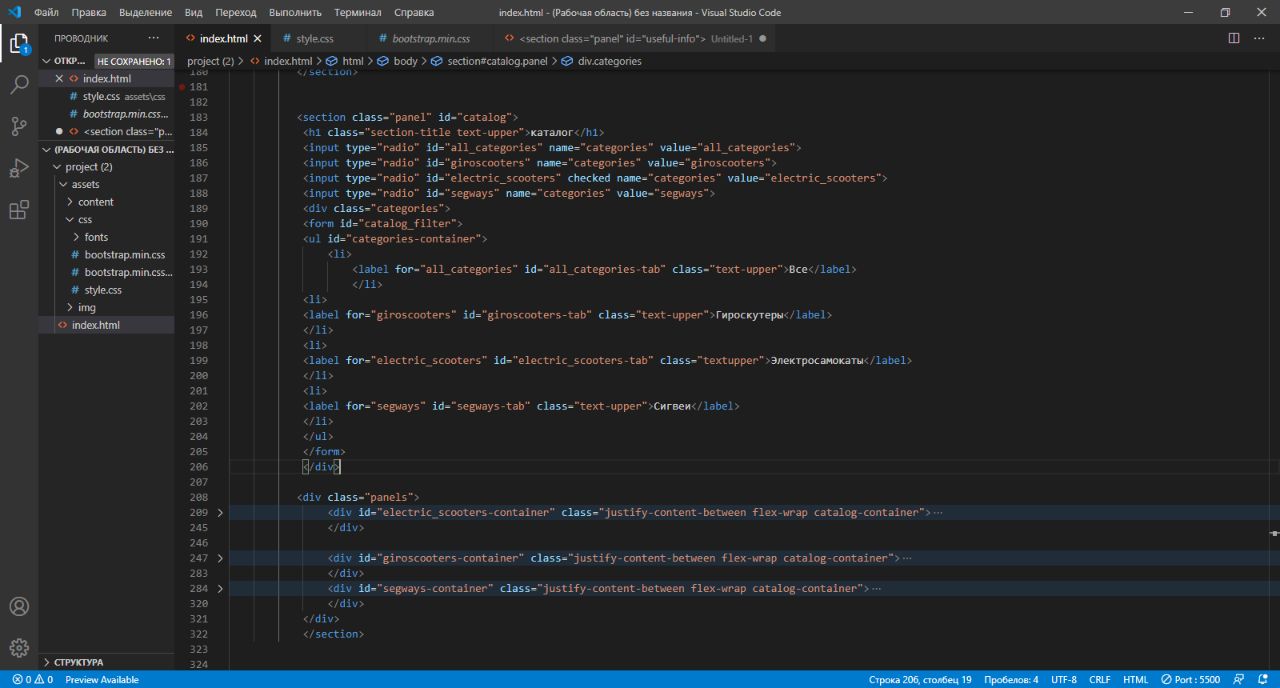
Task: Change indentation via Пробелов: 4
Action: (1011, 680)
